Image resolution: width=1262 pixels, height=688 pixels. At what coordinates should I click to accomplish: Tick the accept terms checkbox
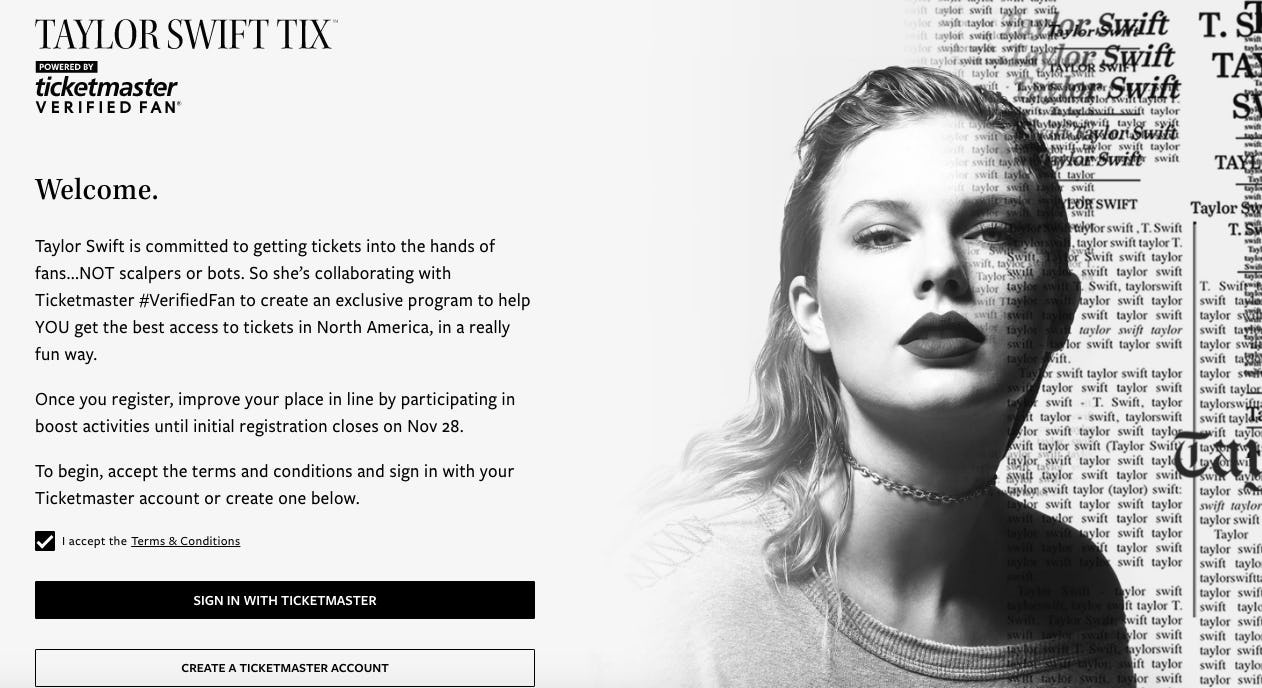45,541
